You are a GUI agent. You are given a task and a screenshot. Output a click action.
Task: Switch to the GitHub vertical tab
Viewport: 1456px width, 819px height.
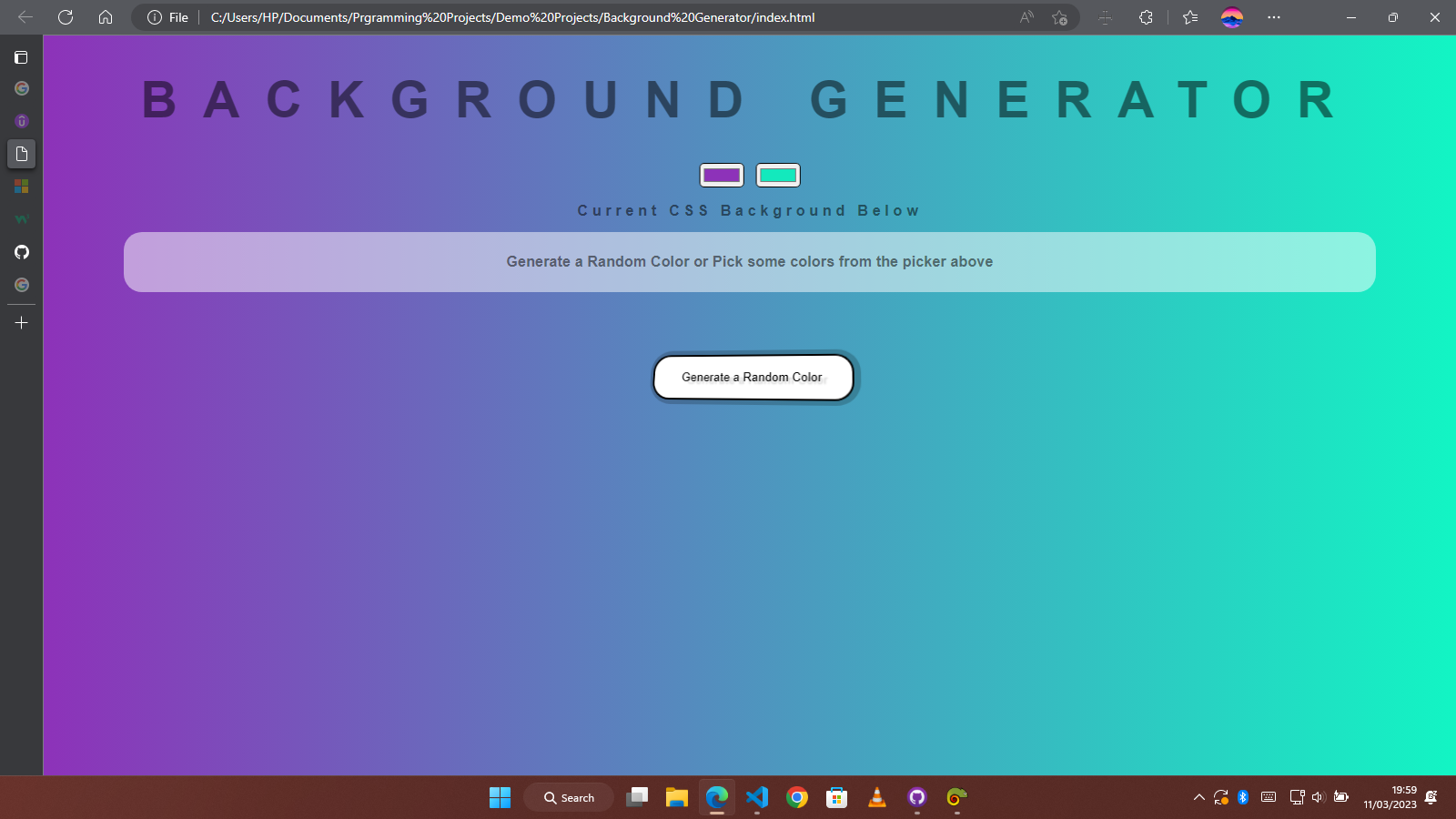click(22, 252)
